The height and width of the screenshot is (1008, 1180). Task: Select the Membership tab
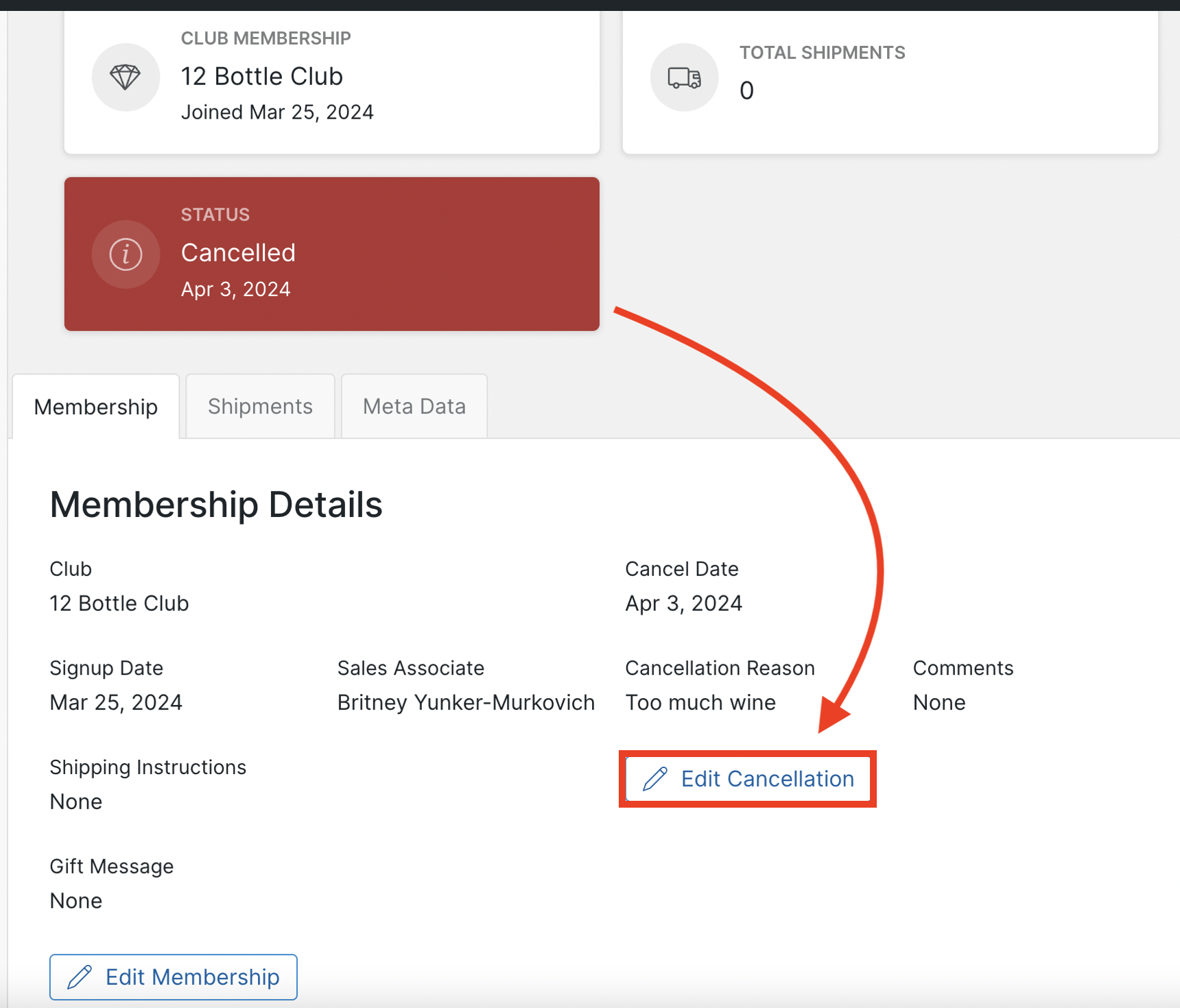click(95, 406)
